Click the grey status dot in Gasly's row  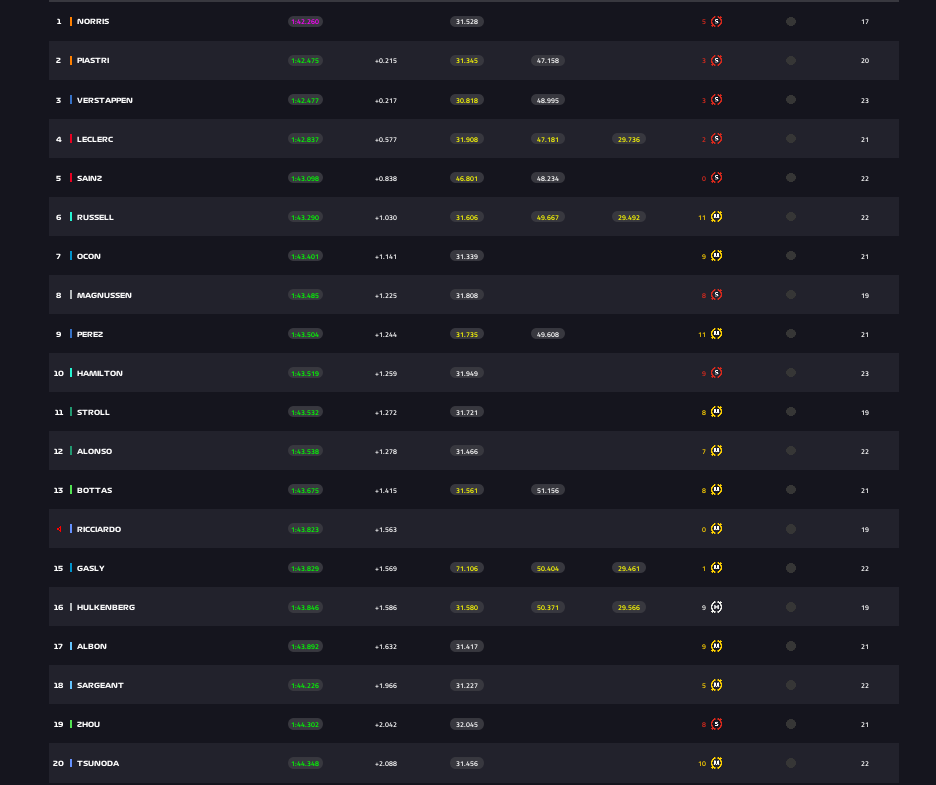[x=791, y=568]
